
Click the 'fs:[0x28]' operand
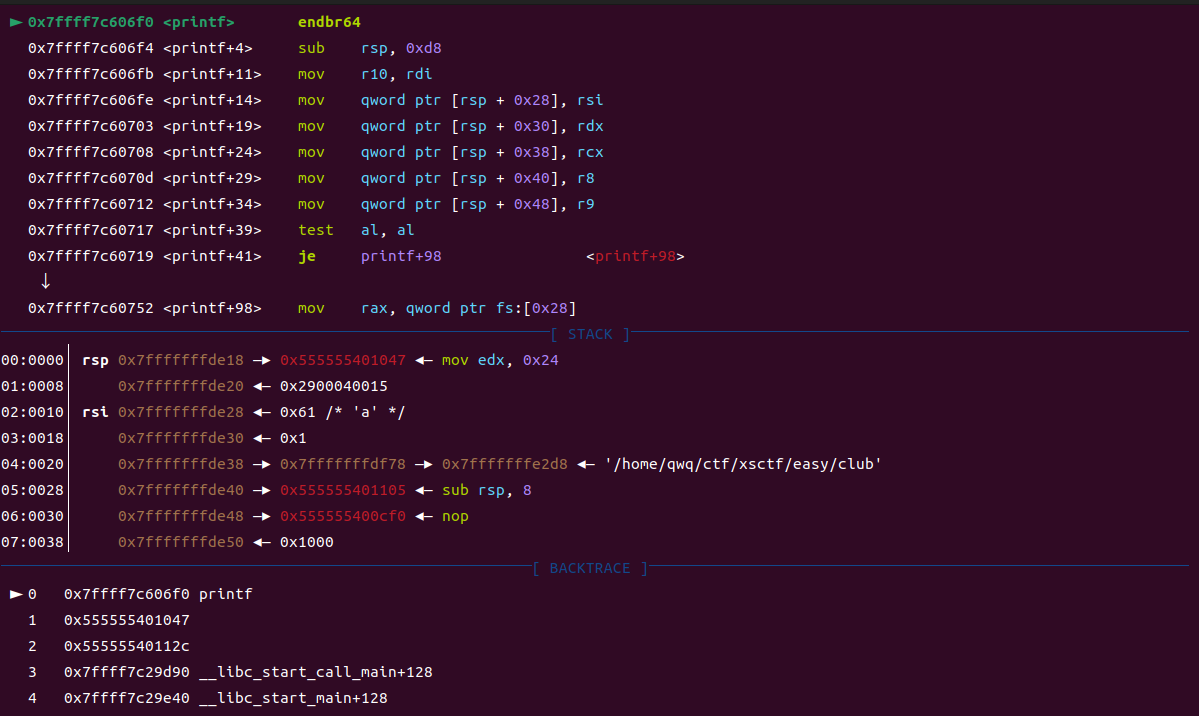[536, 308]
